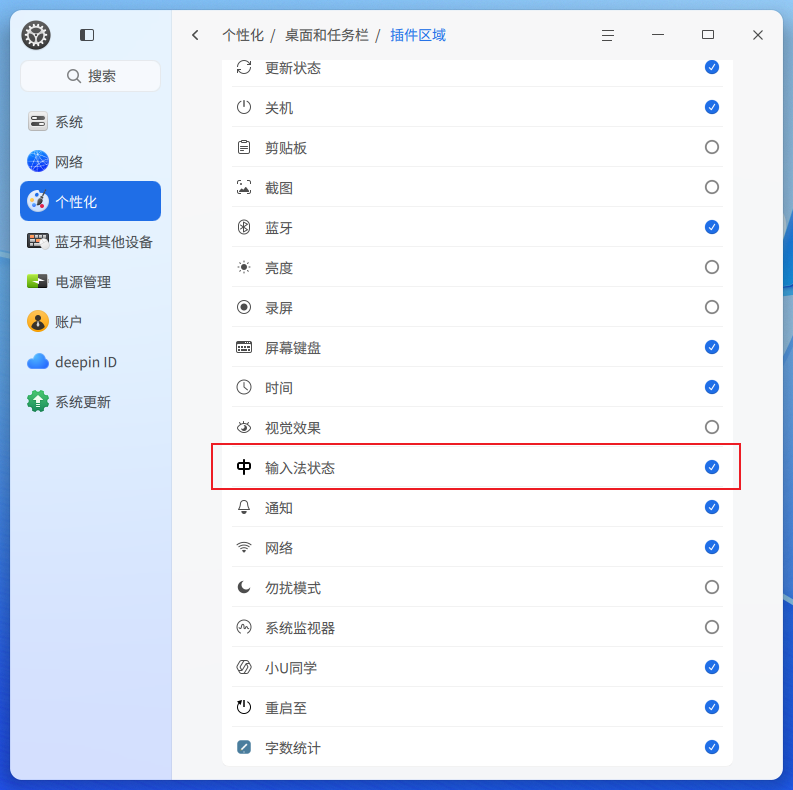Click the search magnifier icon

[x=74, y=76]
